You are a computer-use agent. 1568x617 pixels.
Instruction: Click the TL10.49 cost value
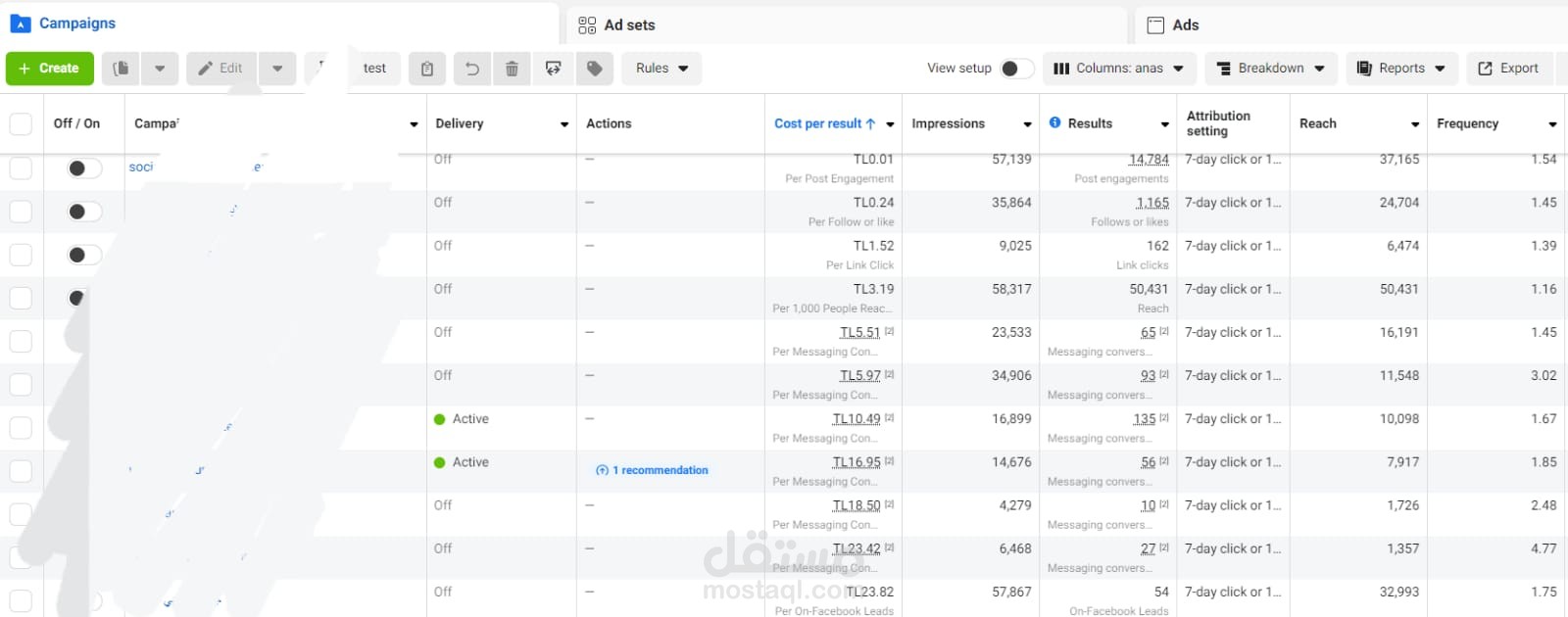(x=857, y=419)
